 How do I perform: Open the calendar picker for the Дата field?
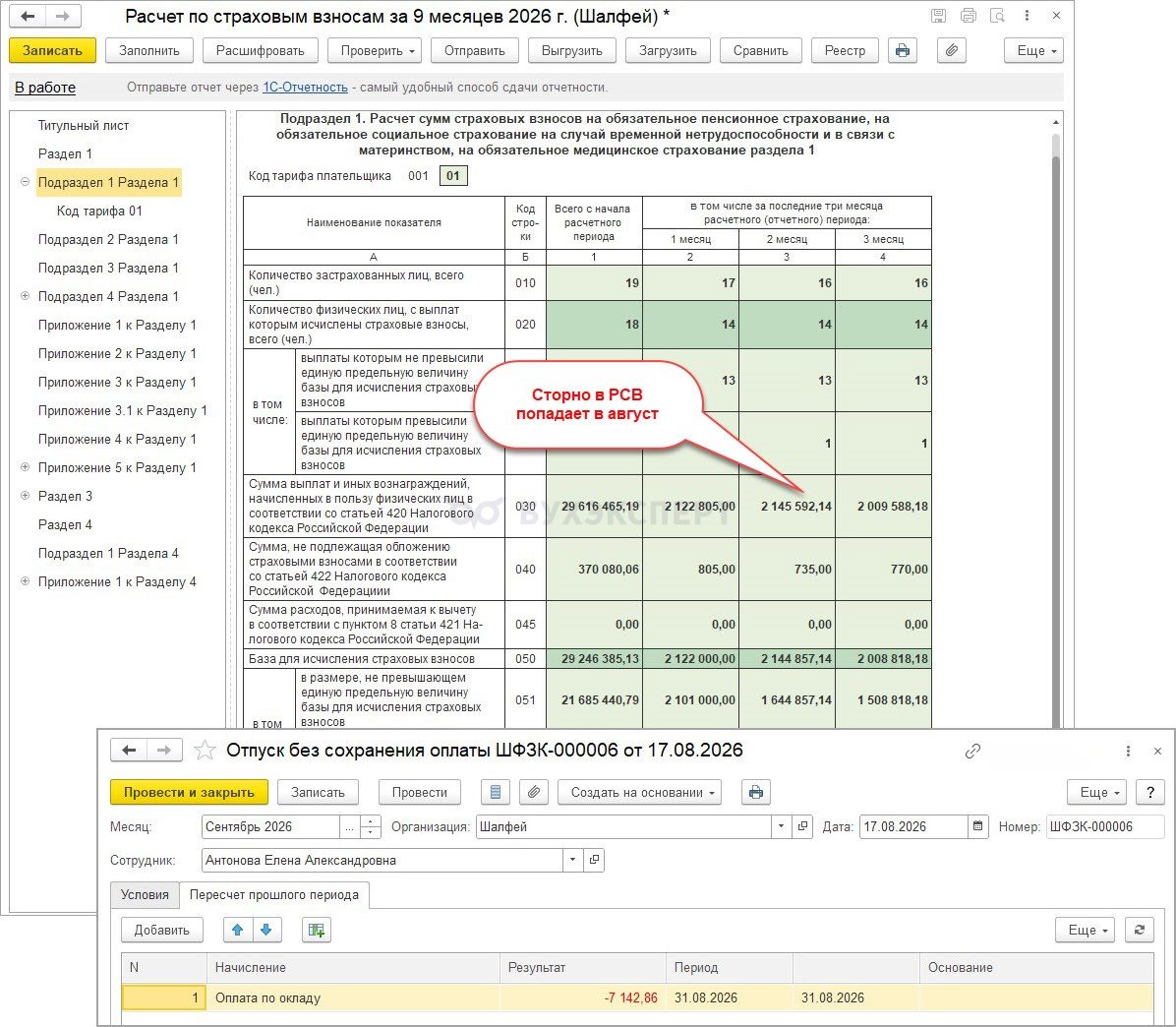click(978, 826)
